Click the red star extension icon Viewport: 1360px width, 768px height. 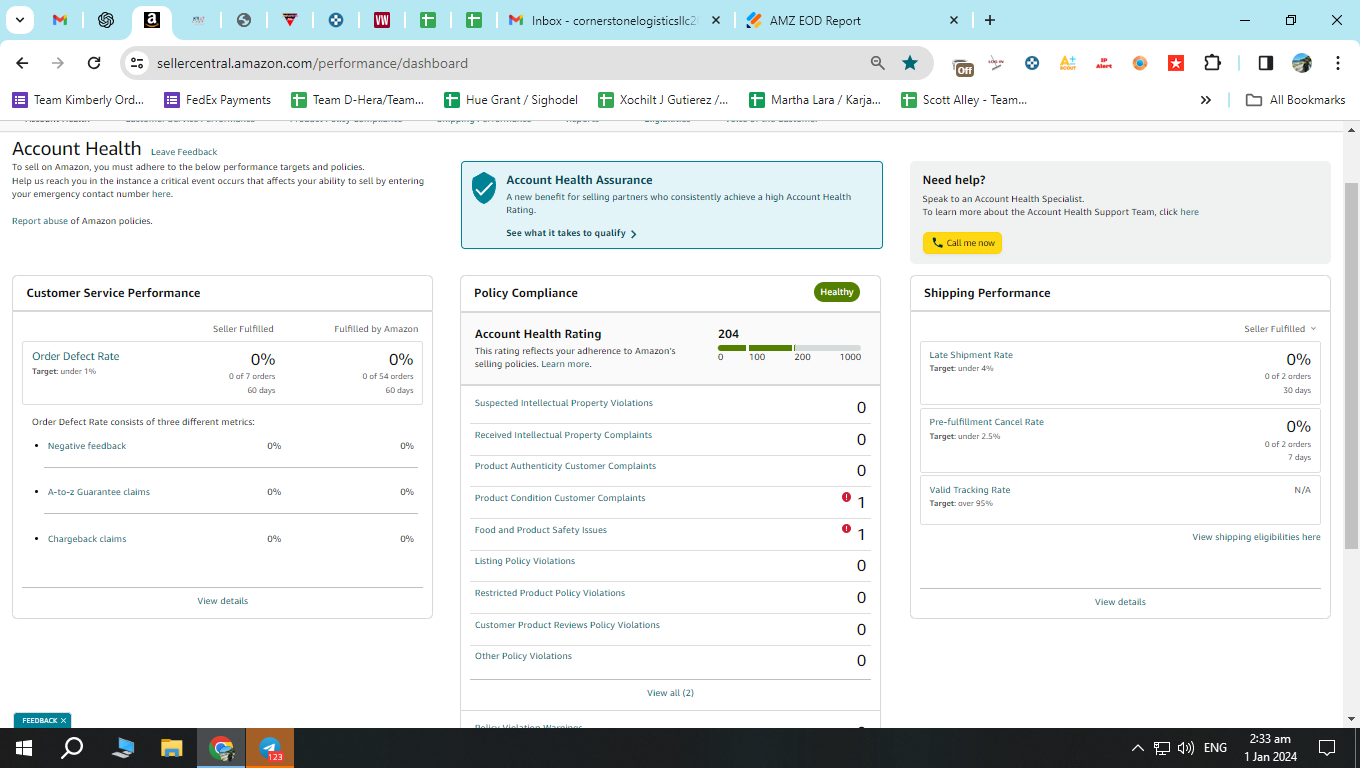click(1176, 63)
